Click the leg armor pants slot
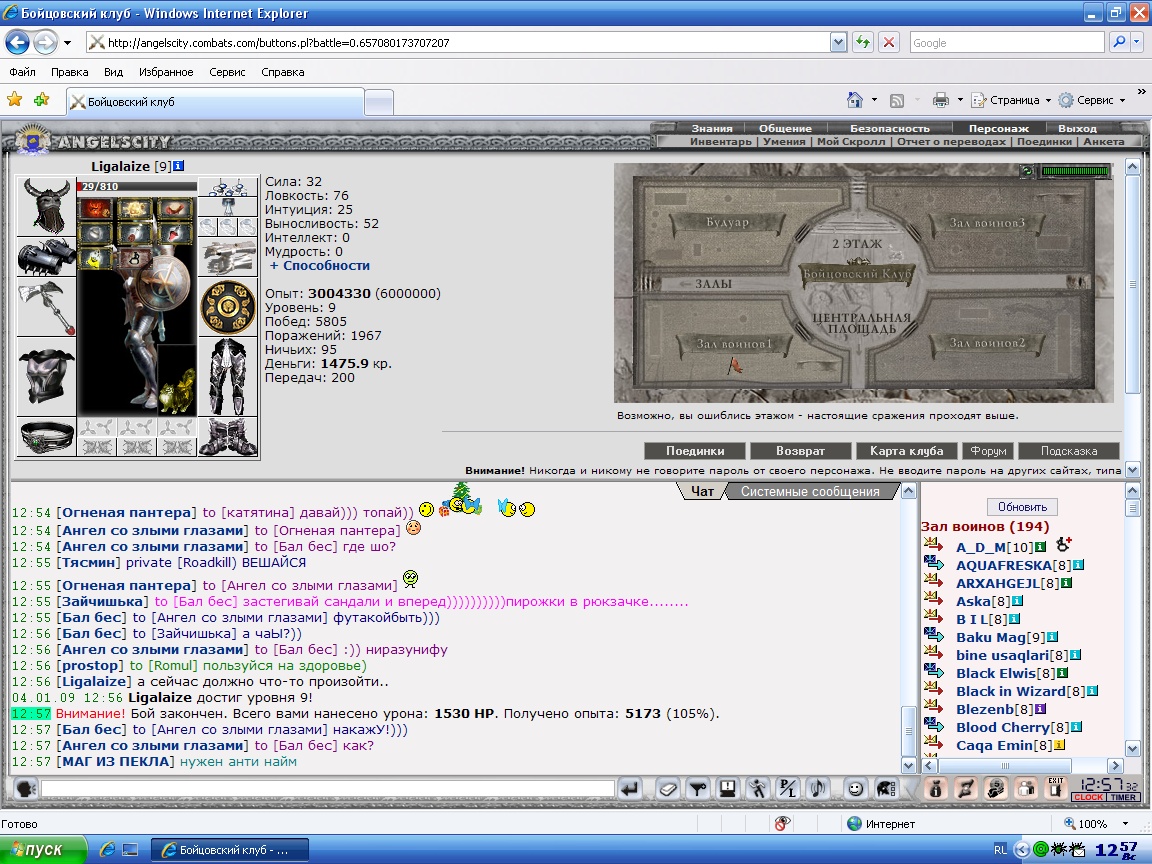This screenshot has height=864, width=1152. tap(228, 377)
